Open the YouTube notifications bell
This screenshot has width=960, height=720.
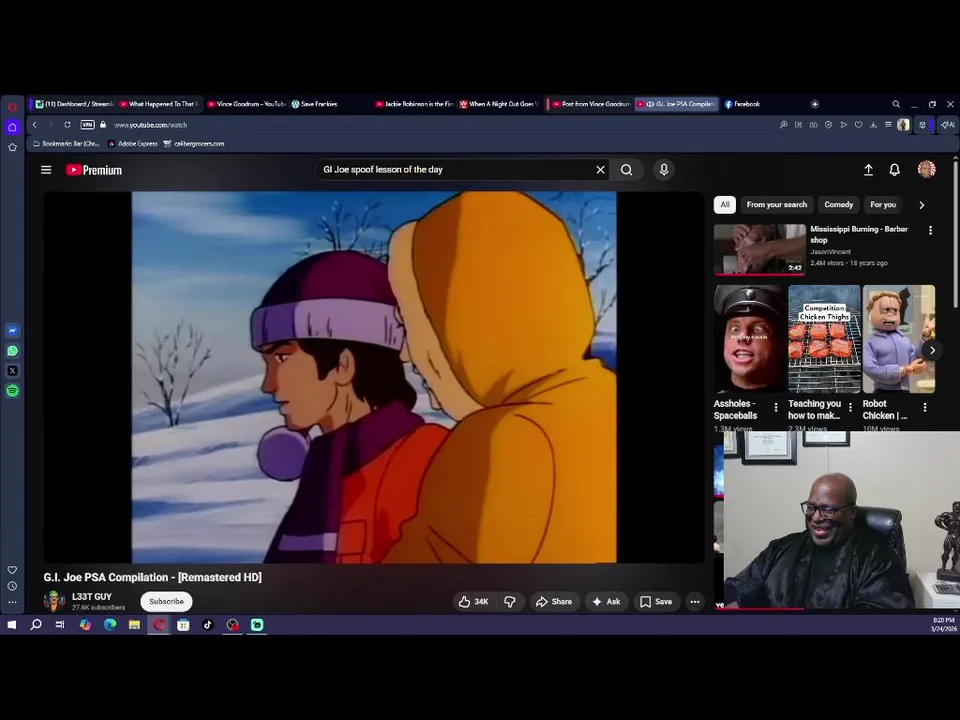pos(894,170)
